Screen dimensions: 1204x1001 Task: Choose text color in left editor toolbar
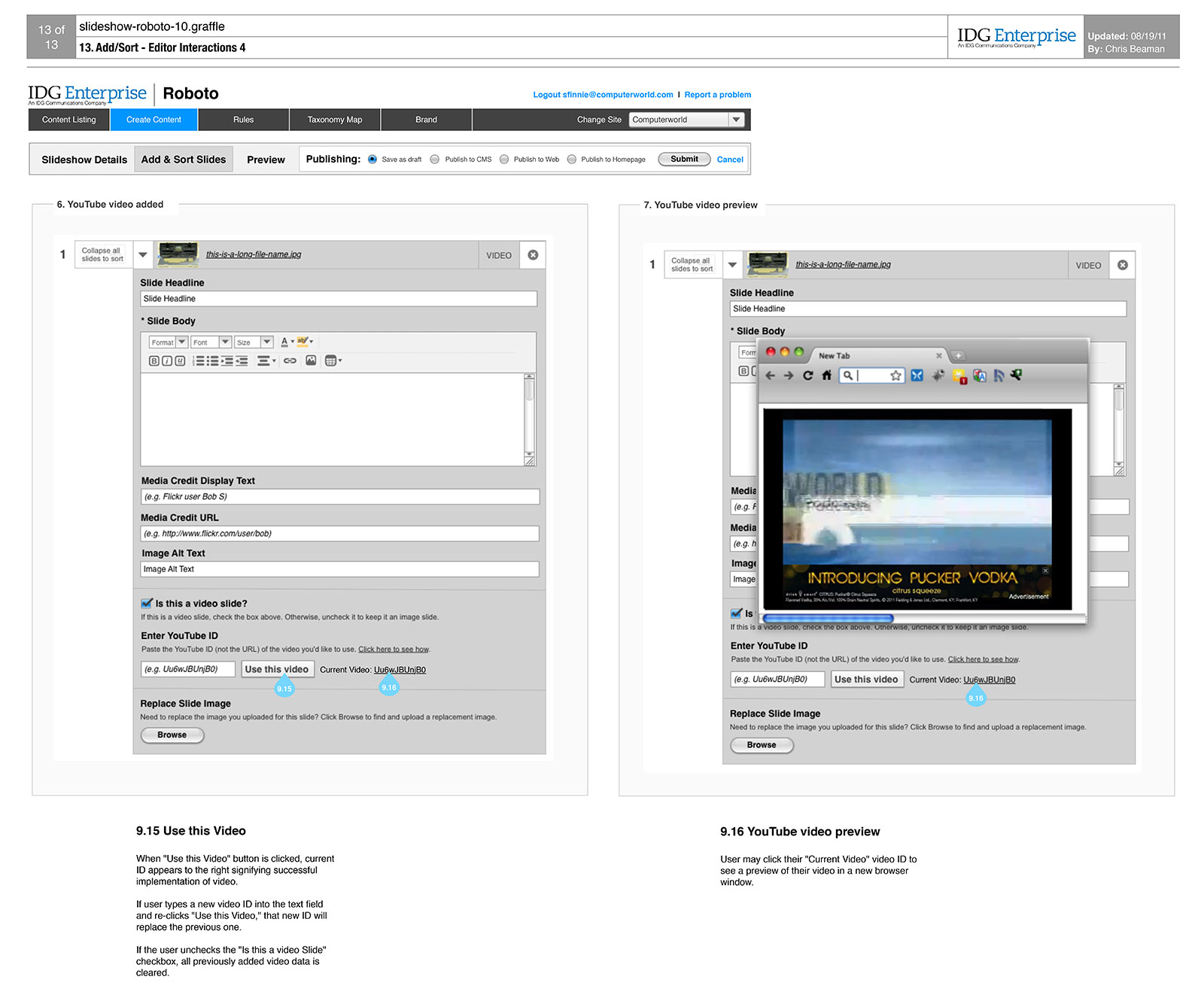pyautogui.click(x=287, y=342)
